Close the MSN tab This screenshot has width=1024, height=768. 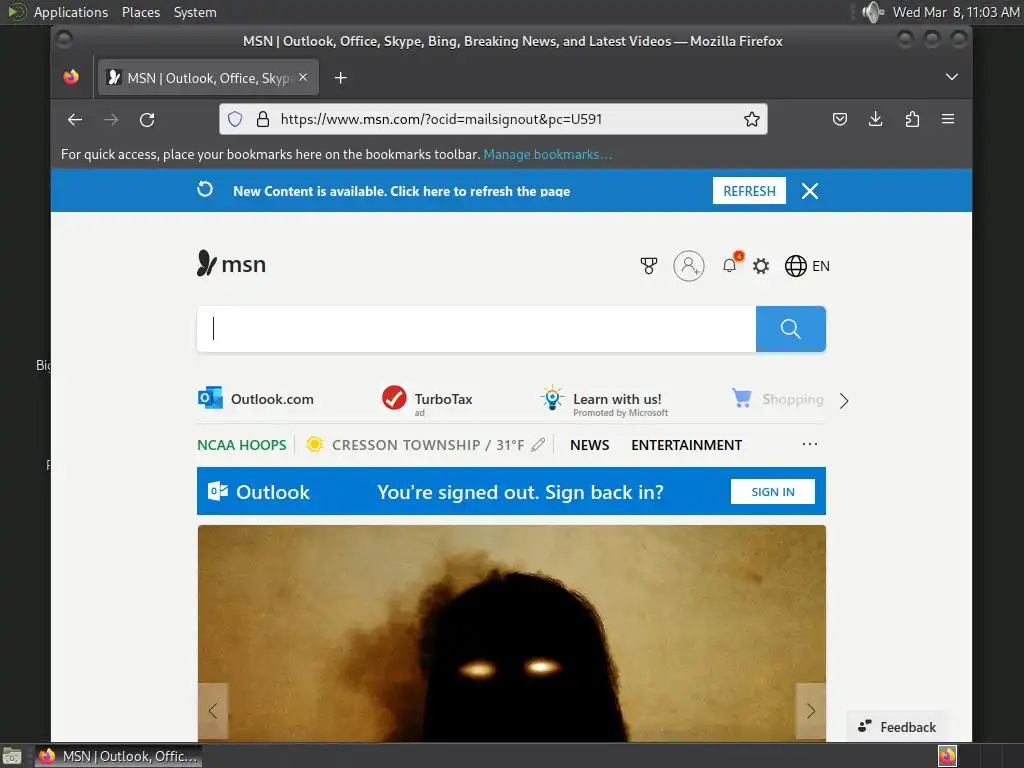click(303, 77)
